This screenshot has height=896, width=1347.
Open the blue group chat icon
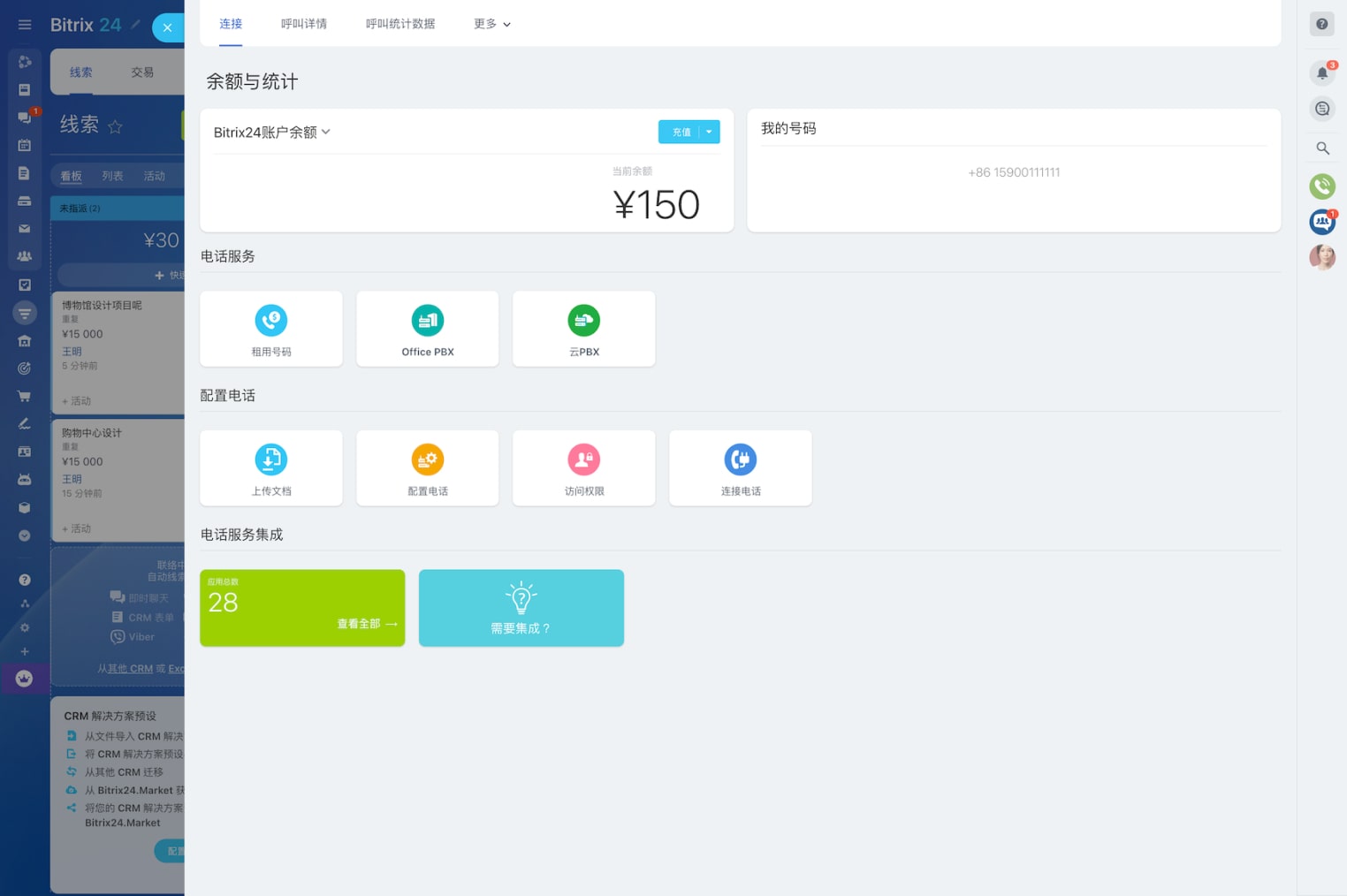(x=1322, y=222)
